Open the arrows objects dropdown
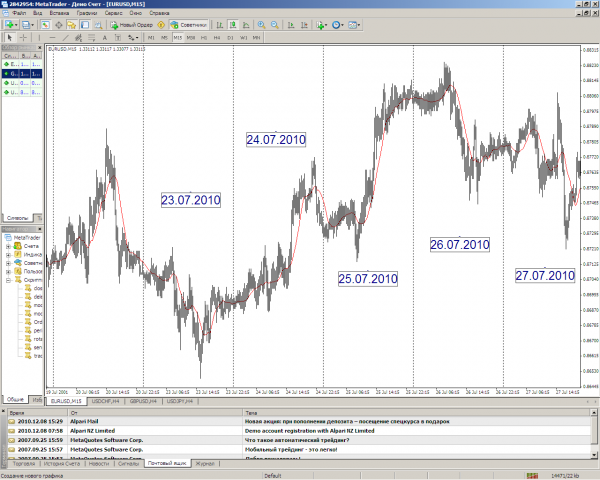 [133, 38]
